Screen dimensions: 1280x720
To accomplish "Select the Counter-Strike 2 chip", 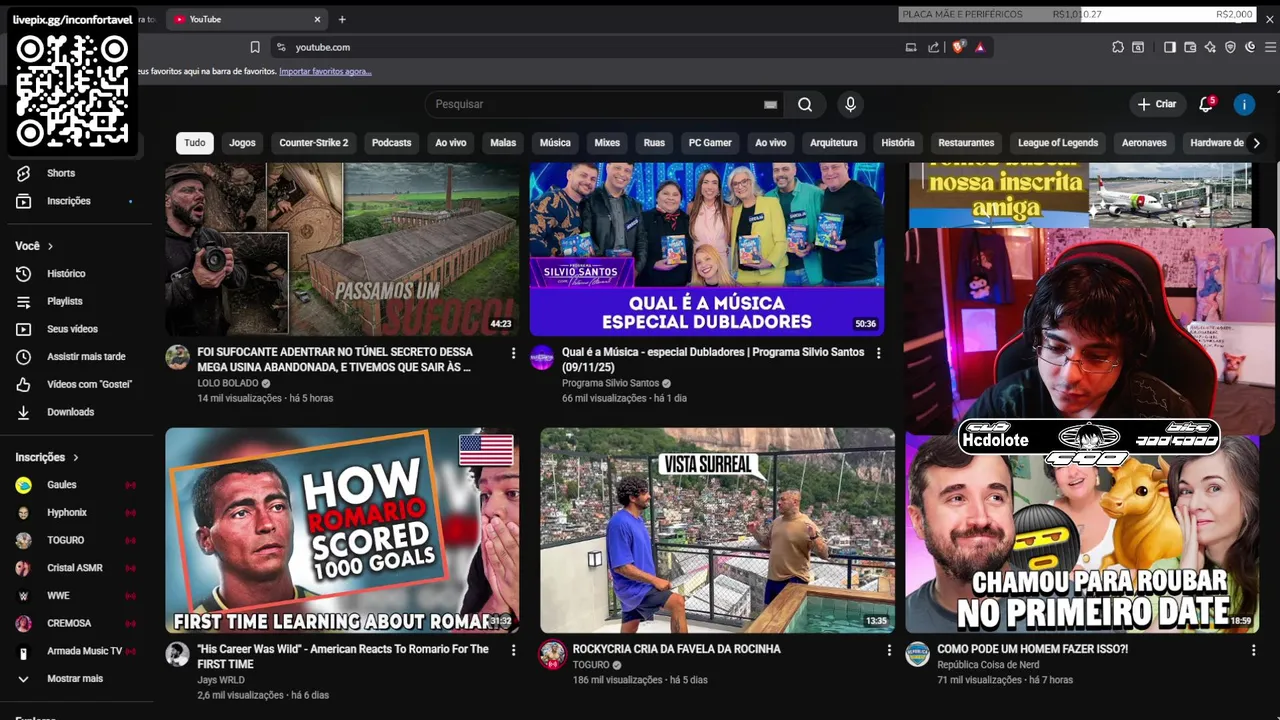I will pos(314,143).
